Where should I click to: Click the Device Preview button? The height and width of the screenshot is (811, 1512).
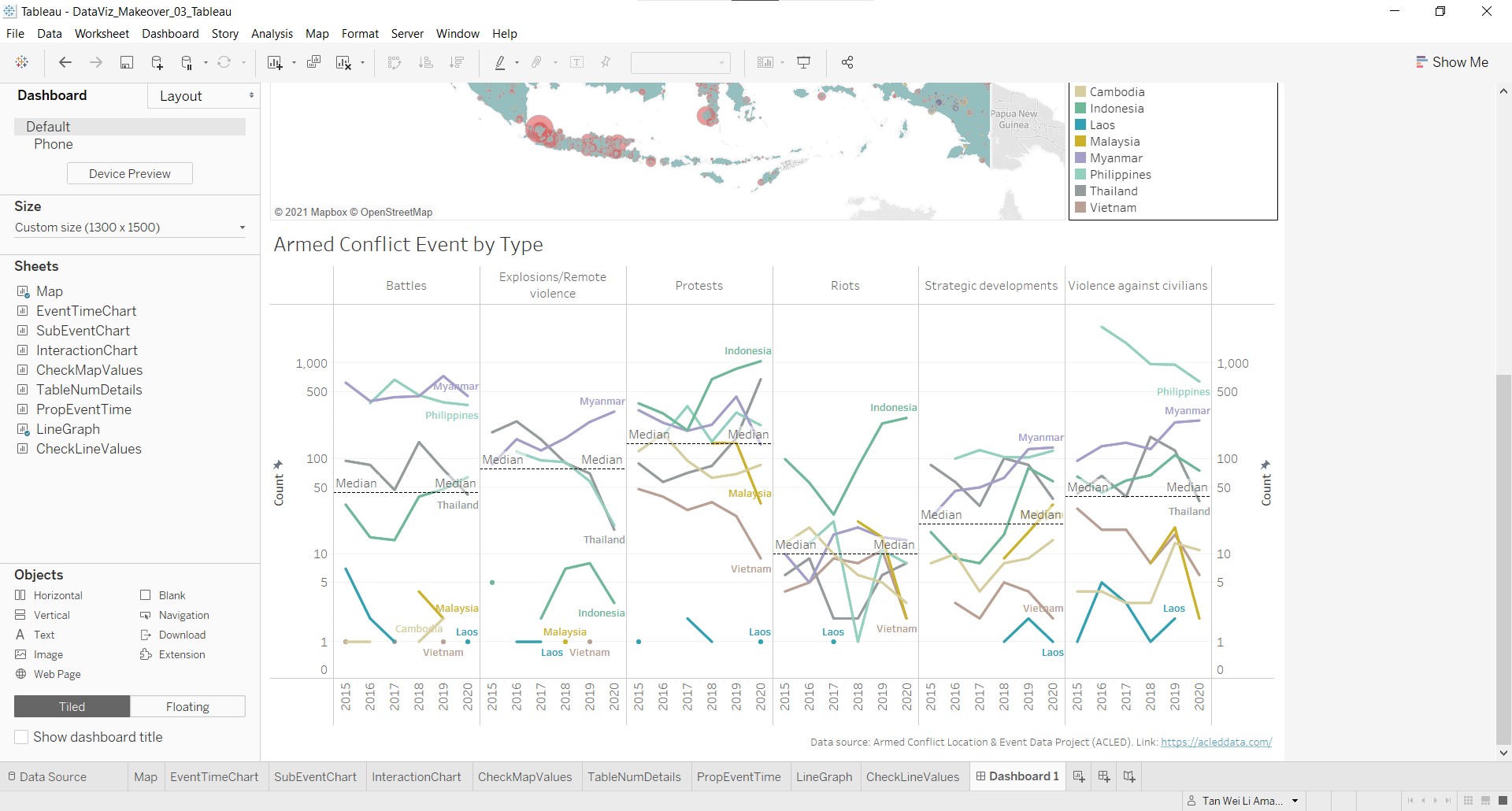pos(130,174)
